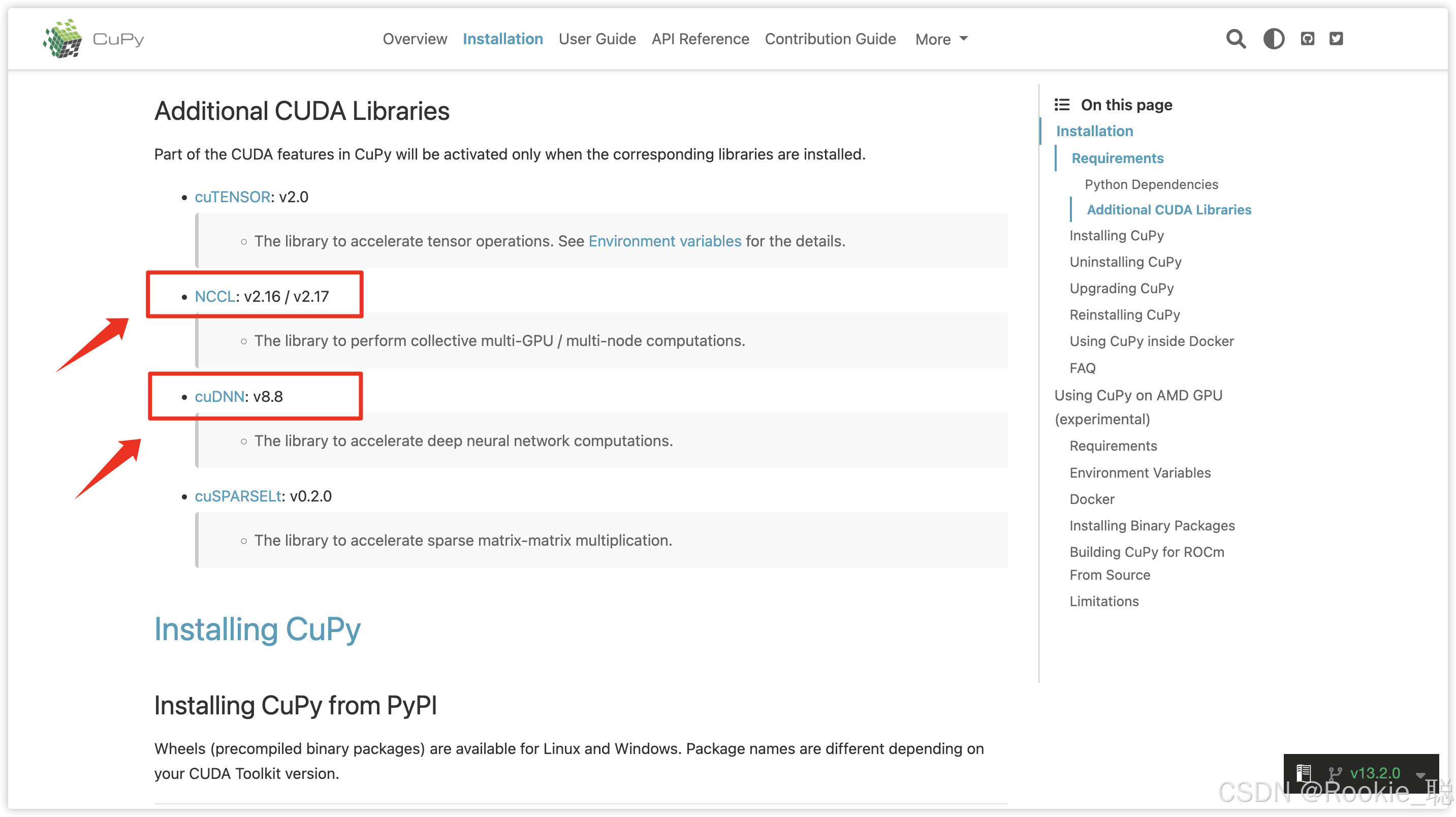Image resolution: width=1456 pixels, height=817 pixels.
Task: Toggle dark mode theme
Action: 1274,38
